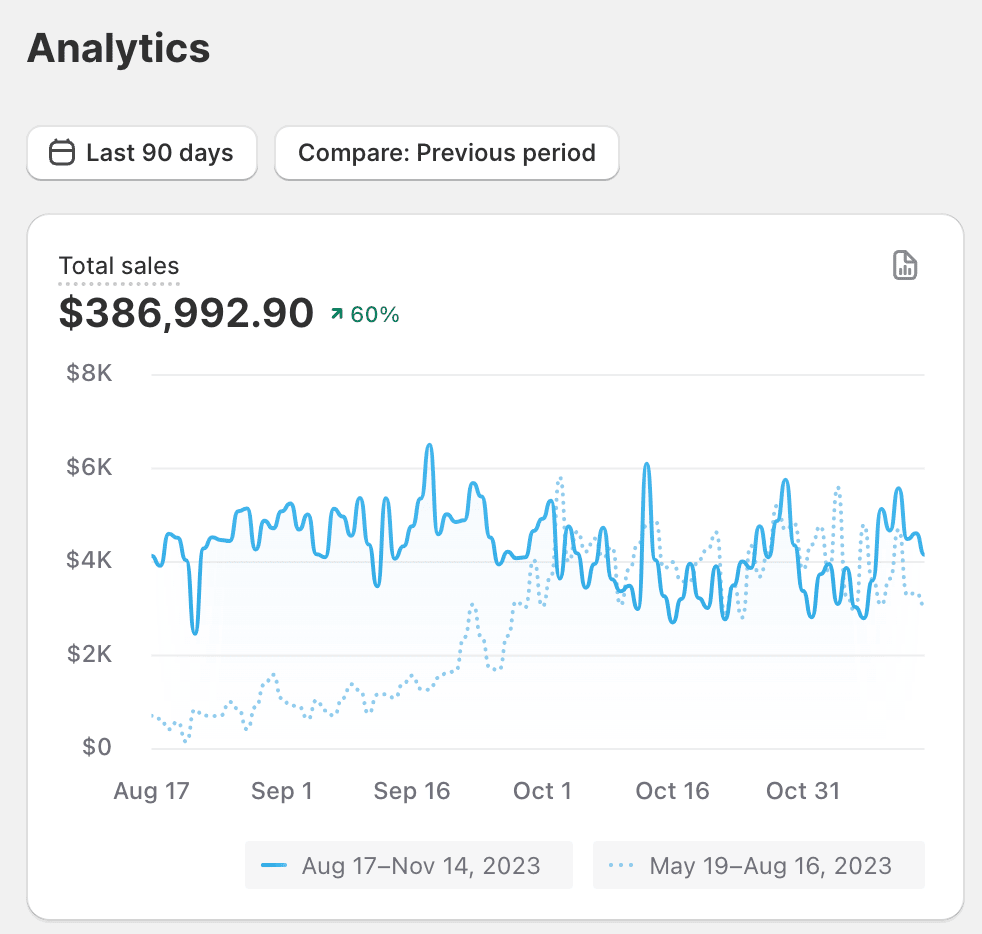The width and height of the screenshot is (982, 934).
Task: Click the Analytics page heading
Action: [x=118, y=48]
